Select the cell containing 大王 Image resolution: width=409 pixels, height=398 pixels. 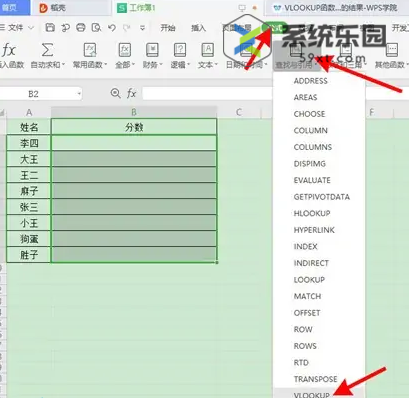coord(29,159)
